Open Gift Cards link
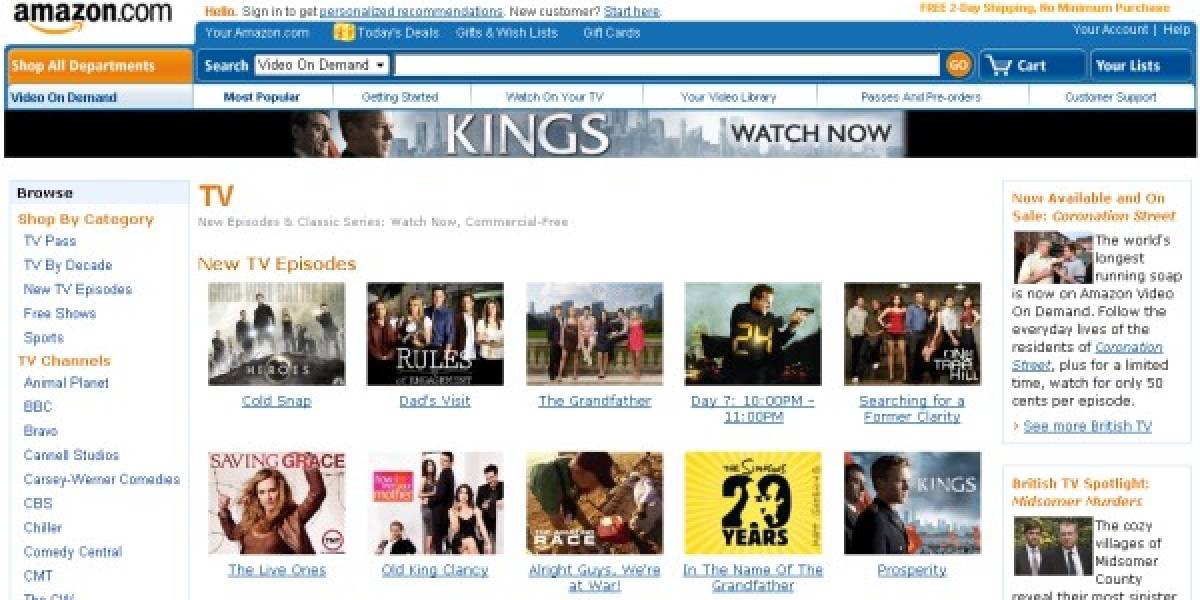The width and height of the screenshot is (1200, 600). 611,32
